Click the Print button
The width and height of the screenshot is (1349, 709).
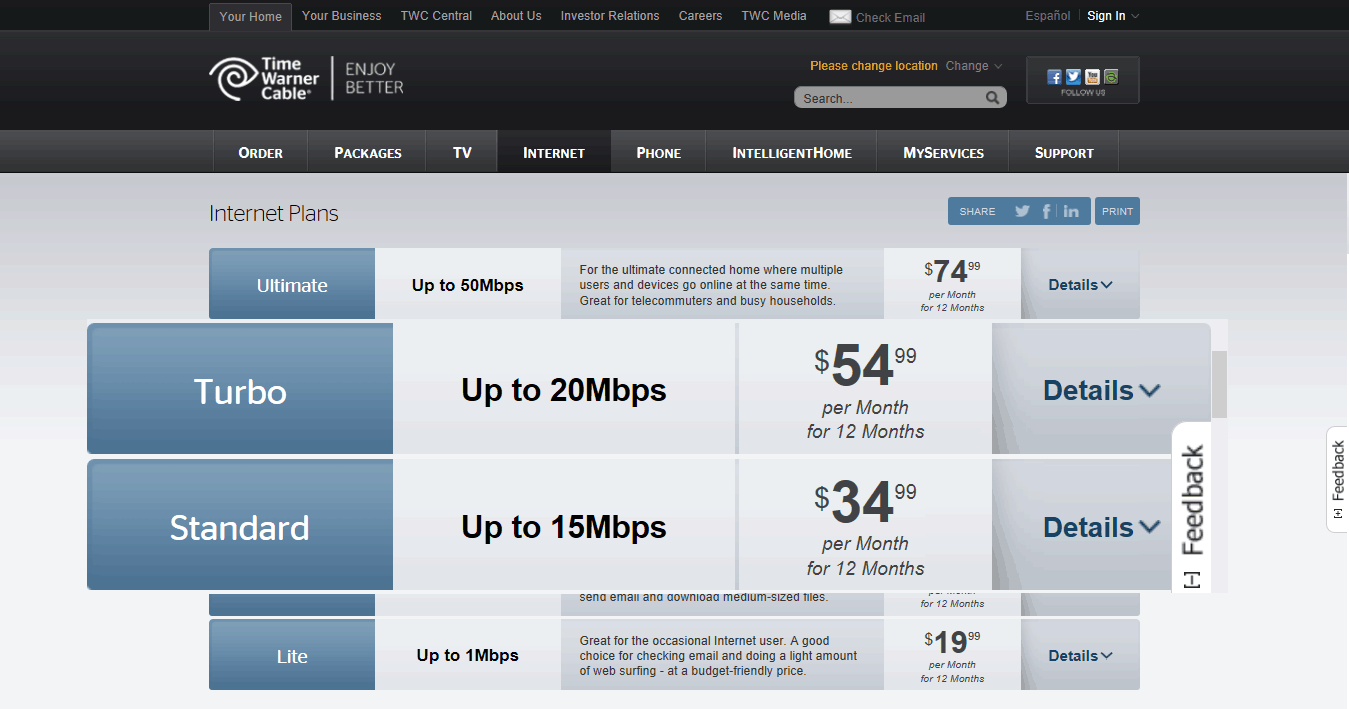pos(1117,211)
